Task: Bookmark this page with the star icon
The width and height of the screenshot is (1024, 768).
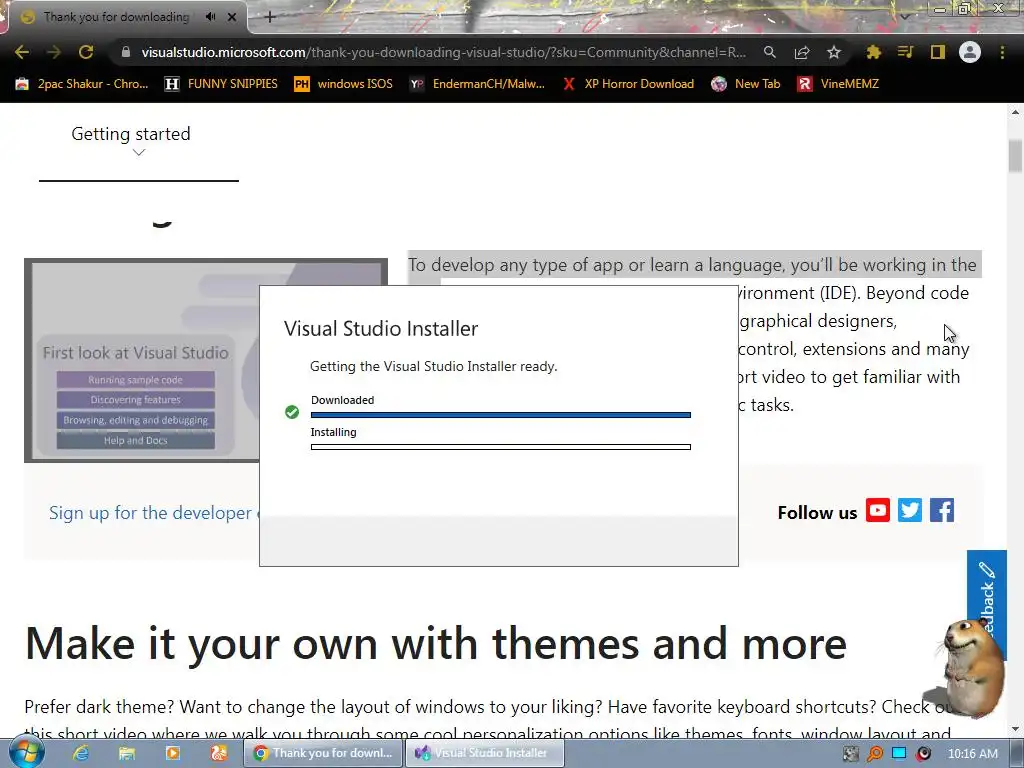Action: tap(834, 52)
